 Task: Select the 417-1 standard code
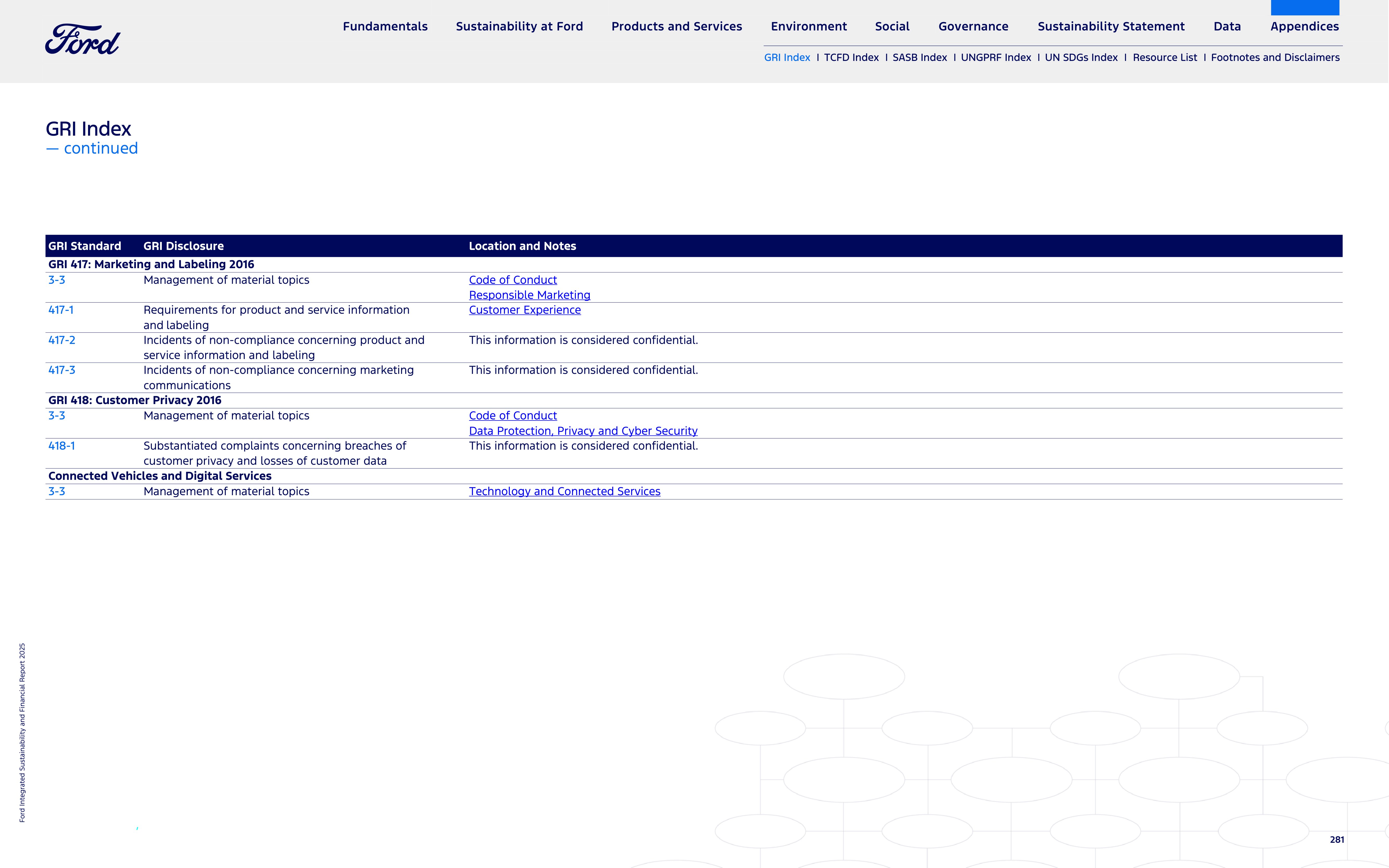(x=61, y=310)
